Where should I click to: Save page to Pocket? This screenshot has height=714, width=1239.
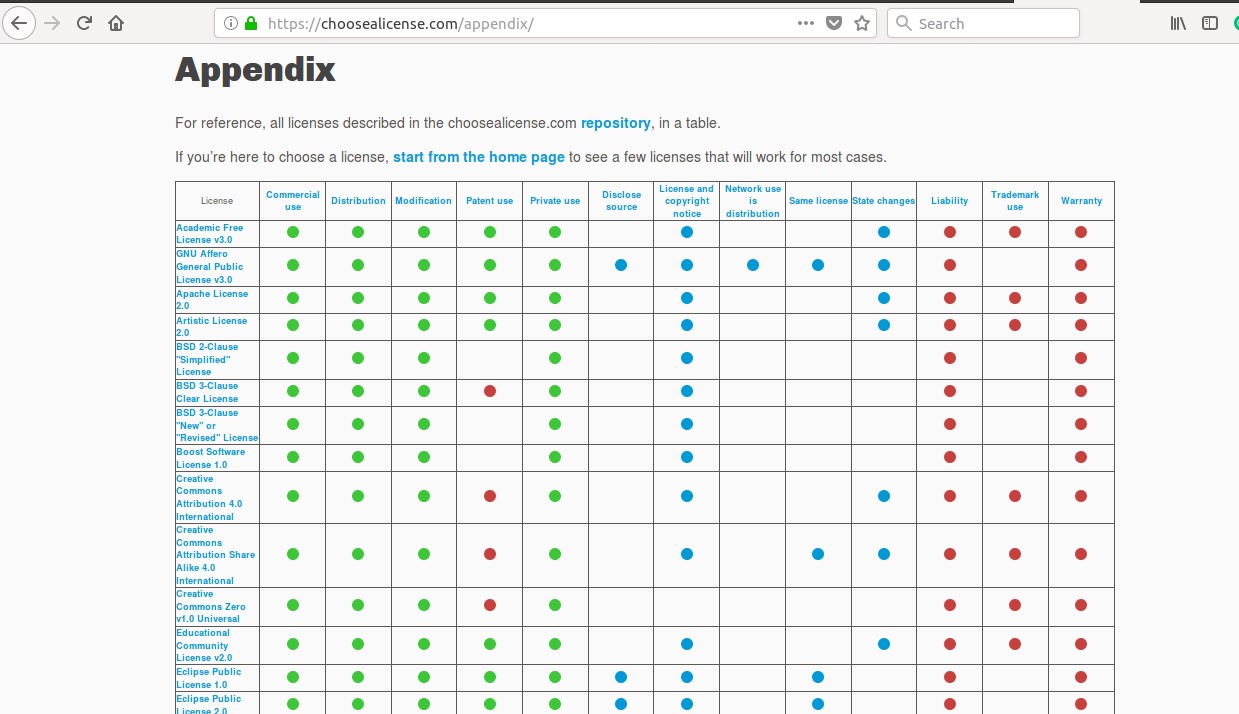coord(834,23)
